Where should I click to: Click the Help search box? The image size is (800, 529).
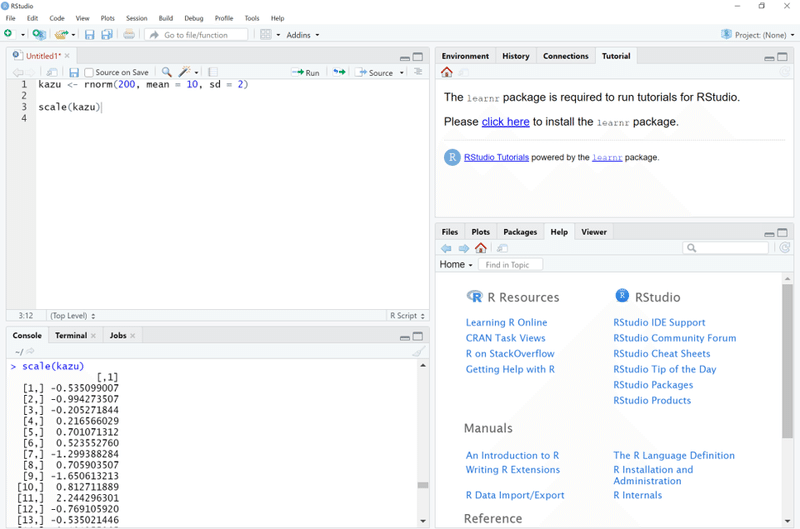tap(726, 248)
